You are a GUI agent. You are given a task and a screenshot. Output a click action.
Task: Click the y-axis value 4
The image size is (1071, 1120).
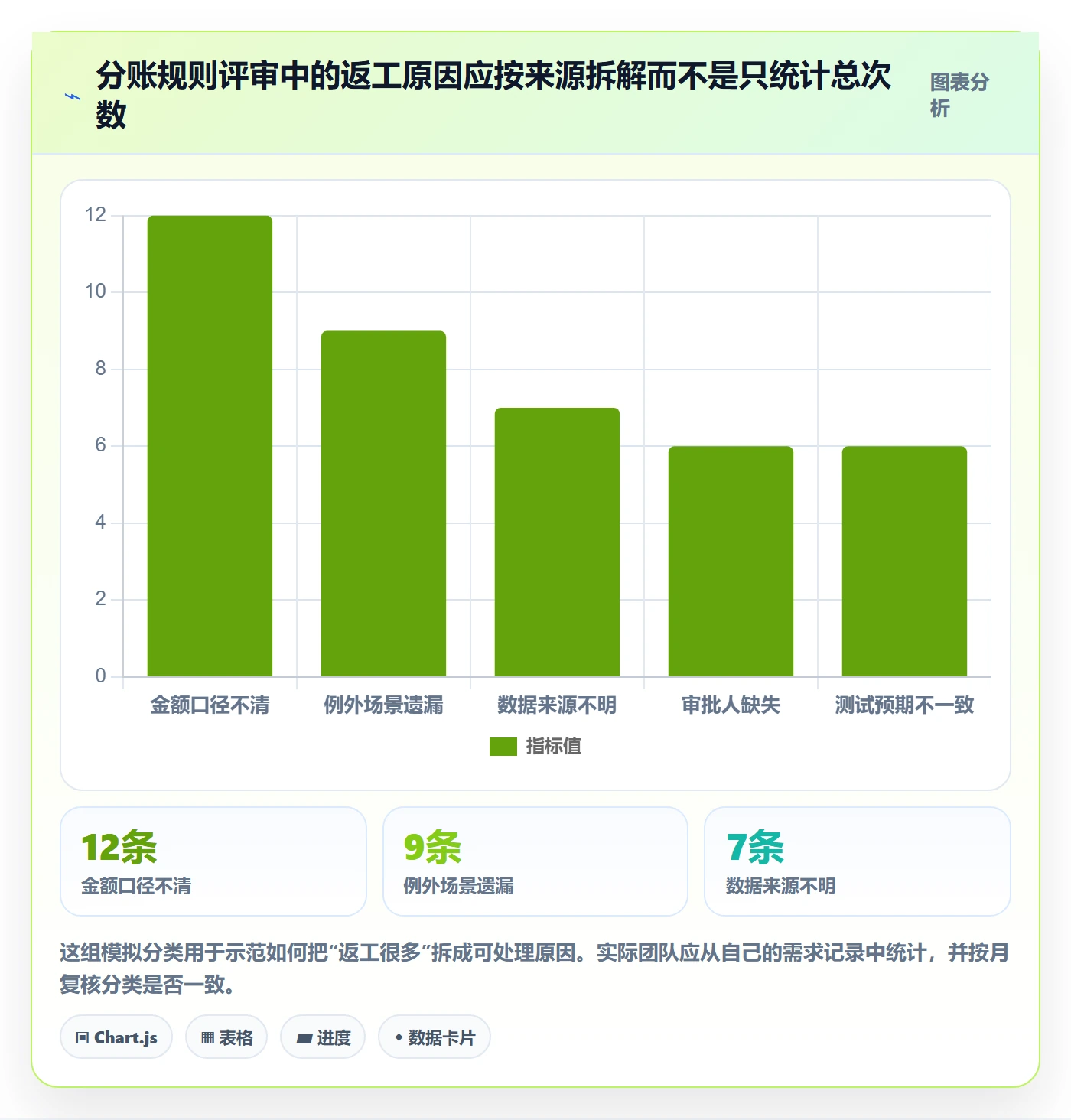point(100,523)
